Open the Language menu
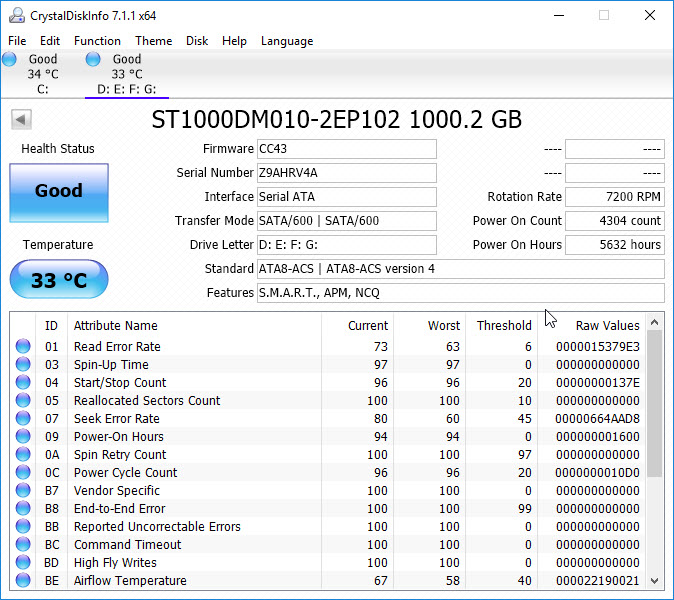 pos(287,41)
